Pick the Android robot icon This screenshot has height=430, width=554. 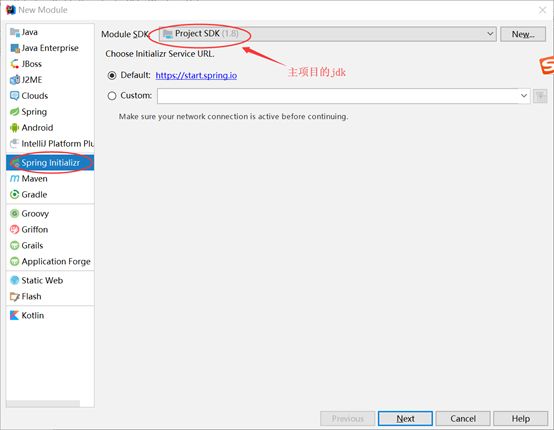(x=14, y=128)
